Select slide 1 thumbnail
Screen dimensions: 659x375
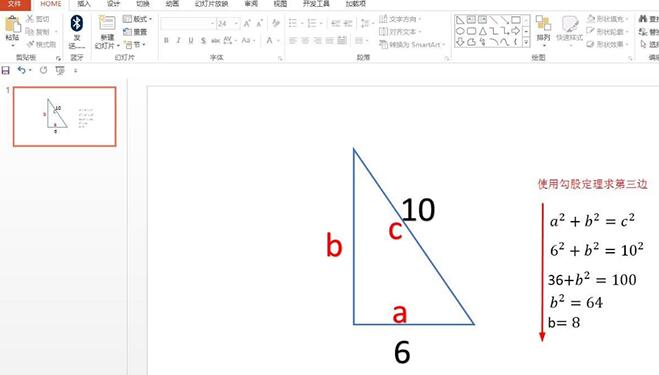(65, 117)
